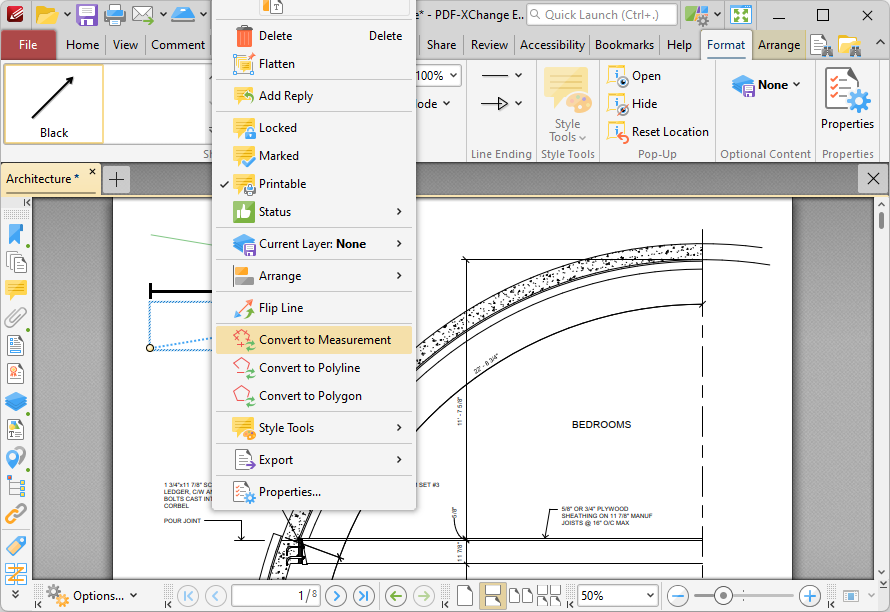Select Delete in context menu
Screen dimensions: 890x612
tap(313, 36)
